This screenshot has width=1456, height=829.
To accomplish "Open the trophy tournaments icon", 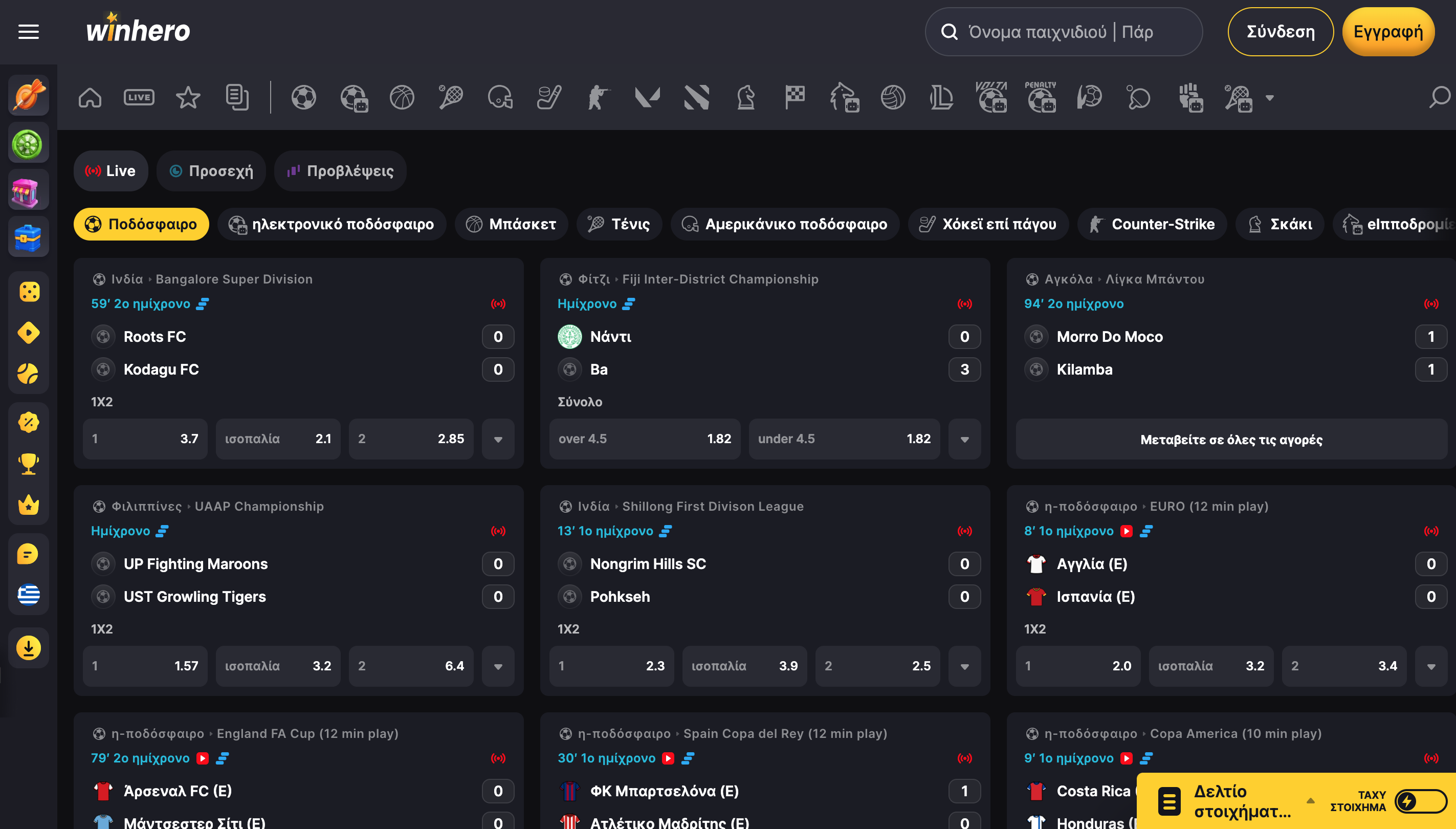I will point(29,464).
